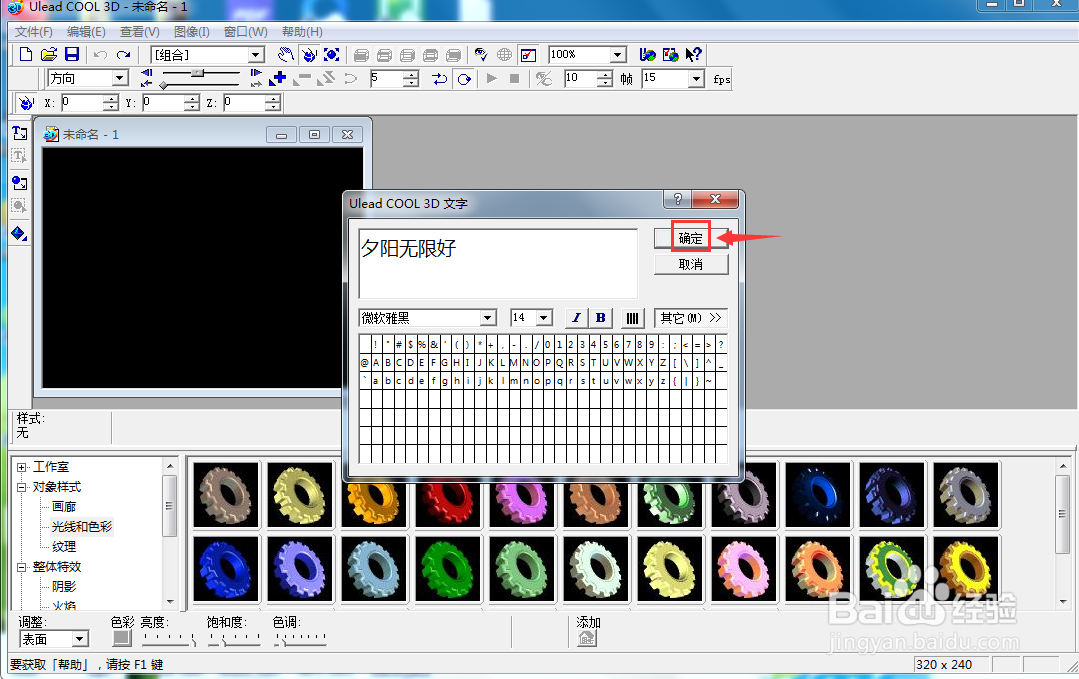Save the project with the floppy disk icon
Screen dimensions: 1079x679
tap(72, 54)
